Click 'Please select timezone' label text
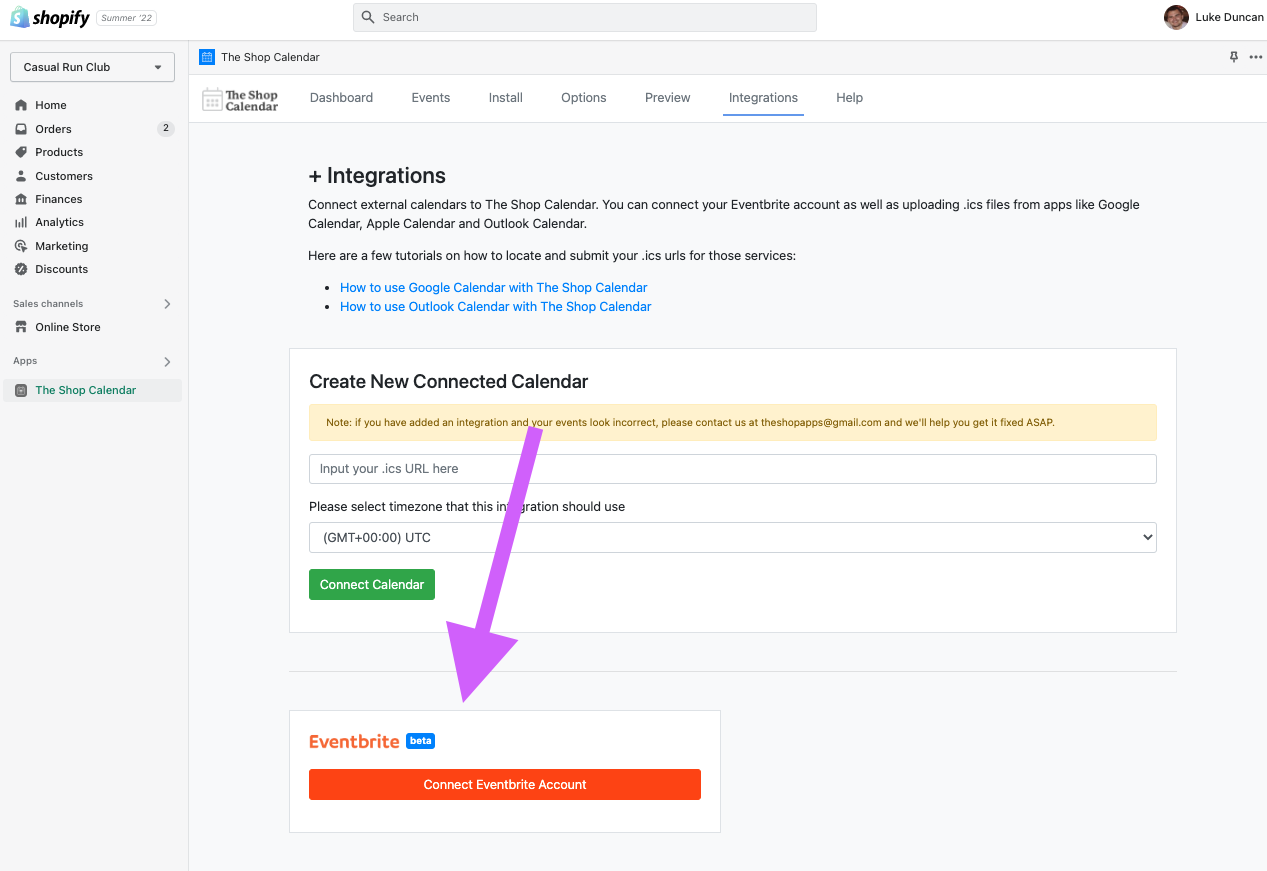Image resolution: width=1267 pixels, height=871 pixels. tap(467, 507)
